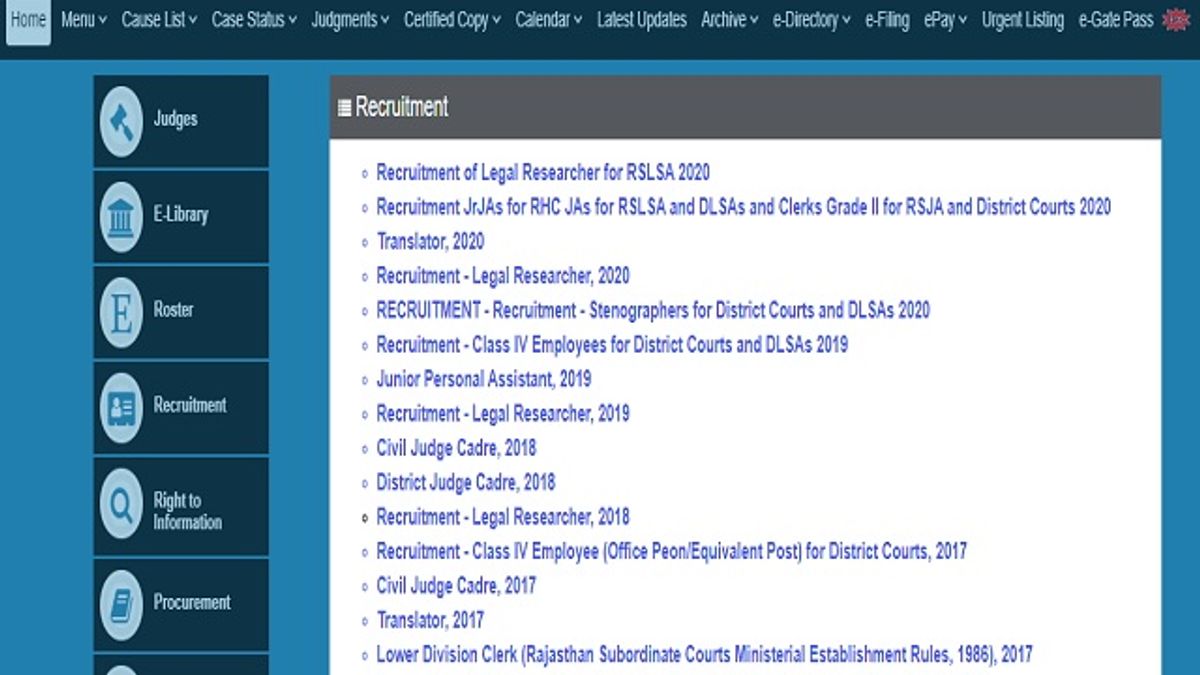
Task: Click the Right to Information magnifier icon
Action: point(121,504)
